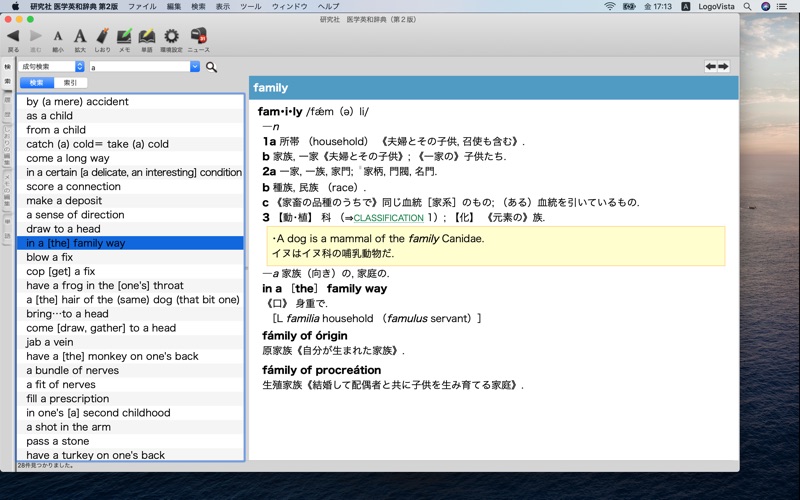Screen dimensions: 800x500
Task: Click the battery status icon
Action: point(629,6)
